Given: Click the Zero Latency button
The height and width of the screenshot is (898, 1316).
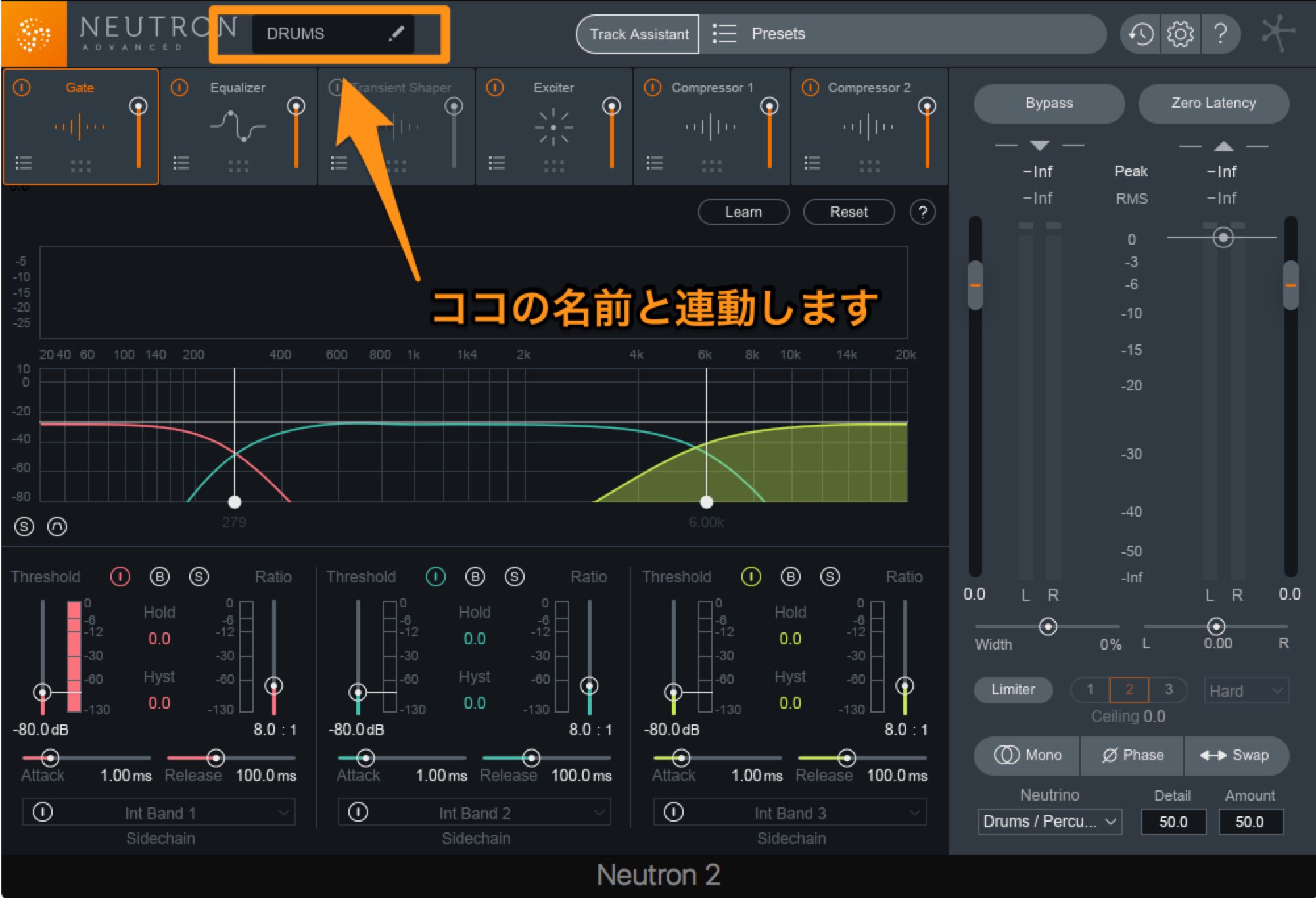Looking at the screenshot, I should [1213, 103].
